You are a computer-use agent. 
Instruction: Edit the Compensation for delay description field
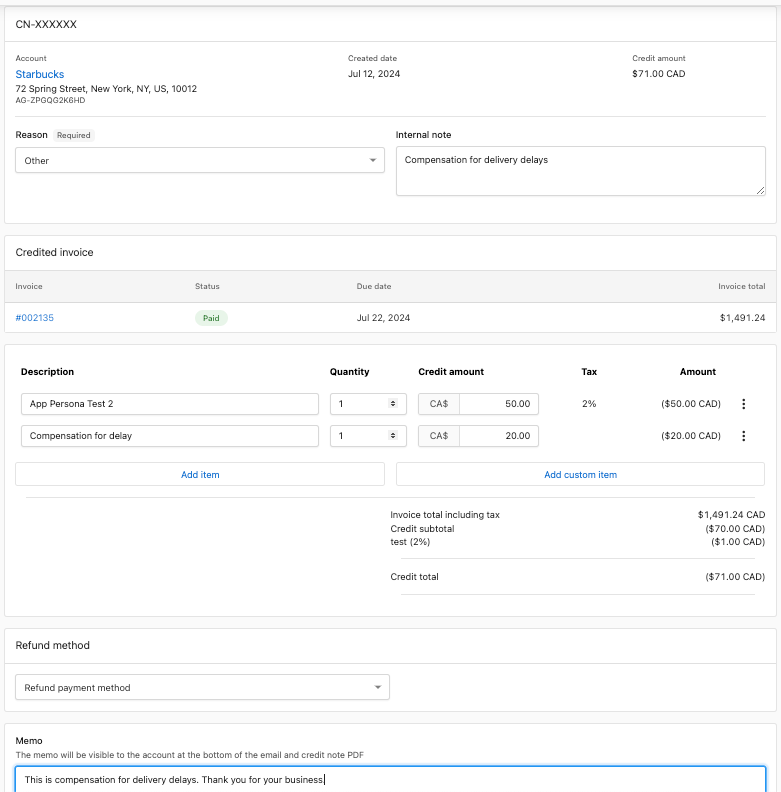point(170,436)
